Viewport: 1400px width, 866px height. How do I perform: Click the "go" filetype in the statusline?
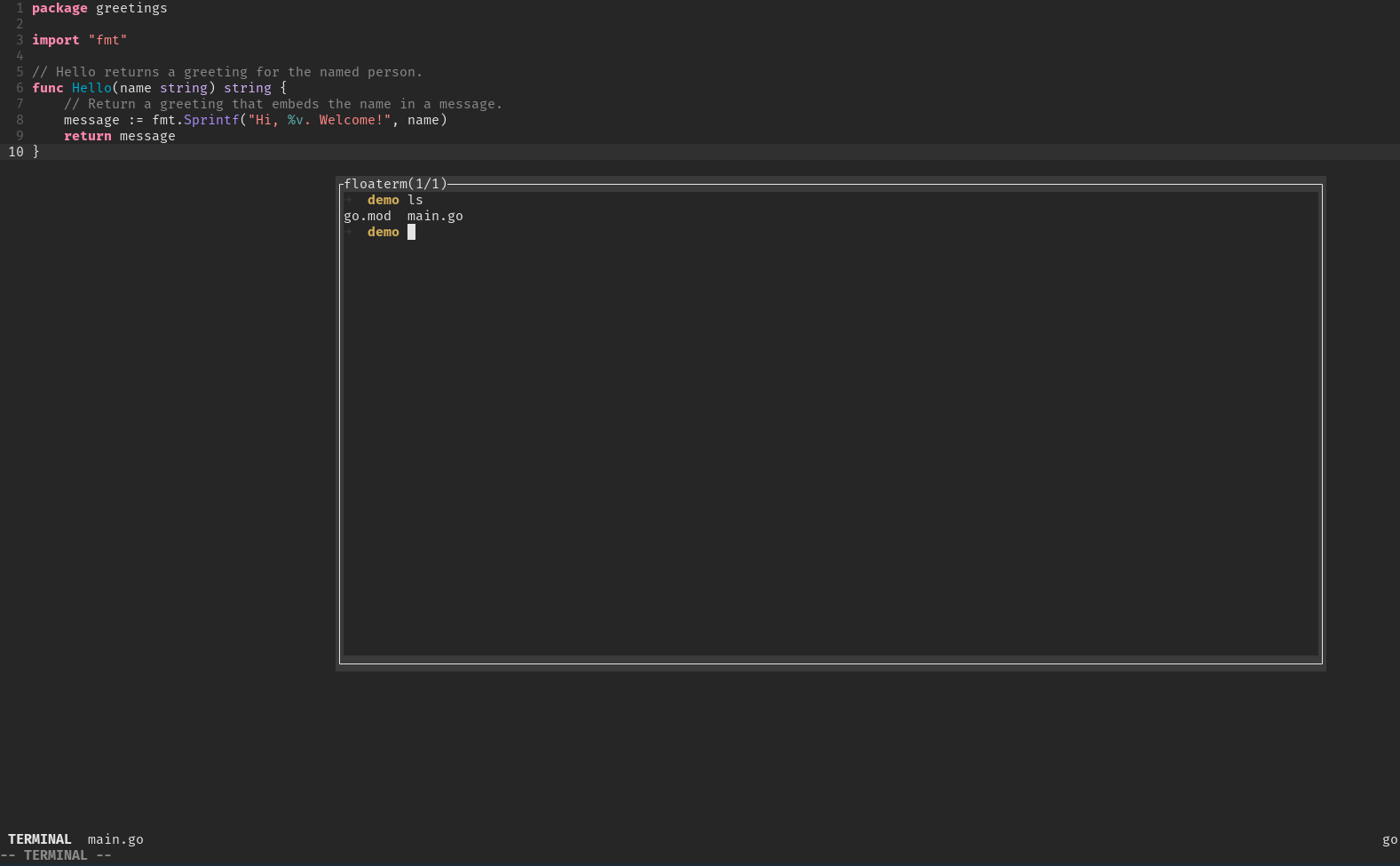tap(1389, 839)
